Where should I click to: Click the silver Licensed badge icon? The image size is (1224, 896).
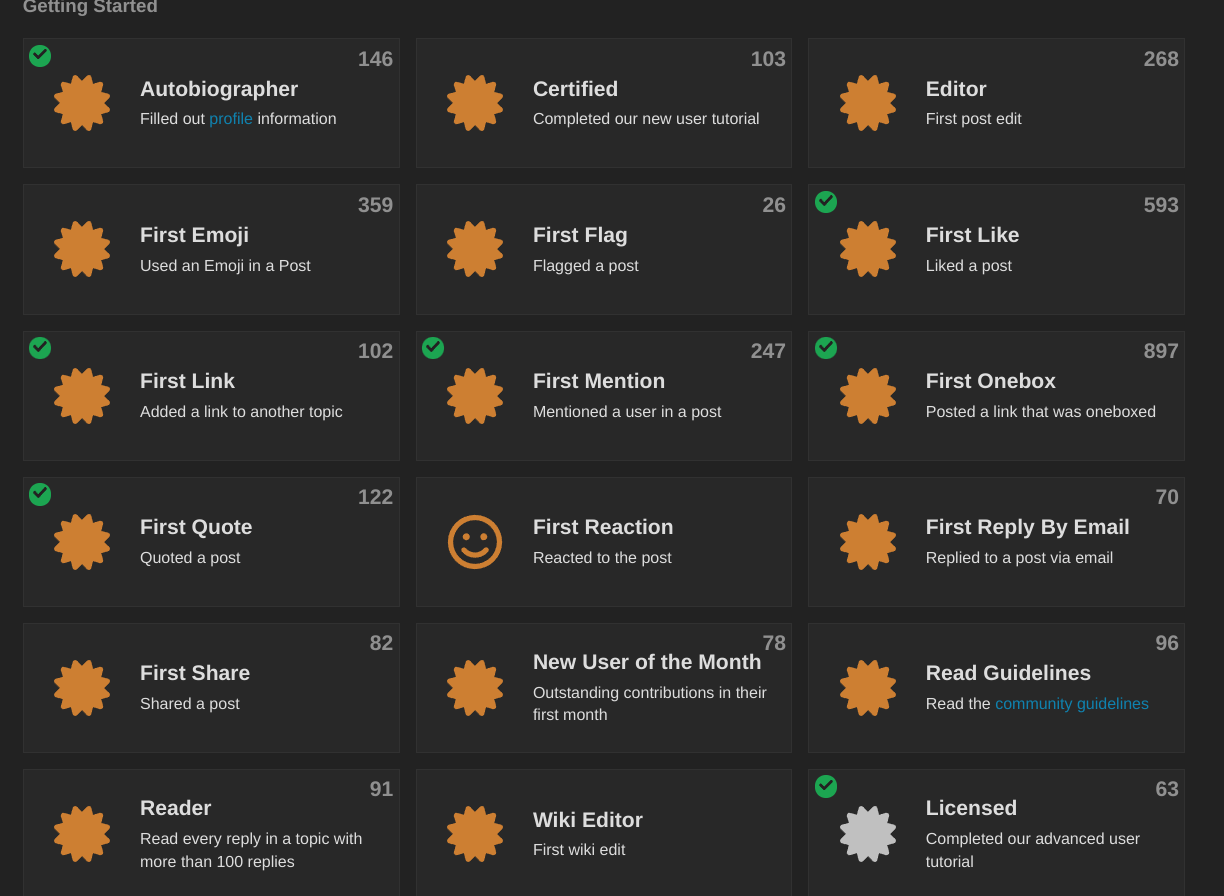pyautogui.click(x=868, y=834)
